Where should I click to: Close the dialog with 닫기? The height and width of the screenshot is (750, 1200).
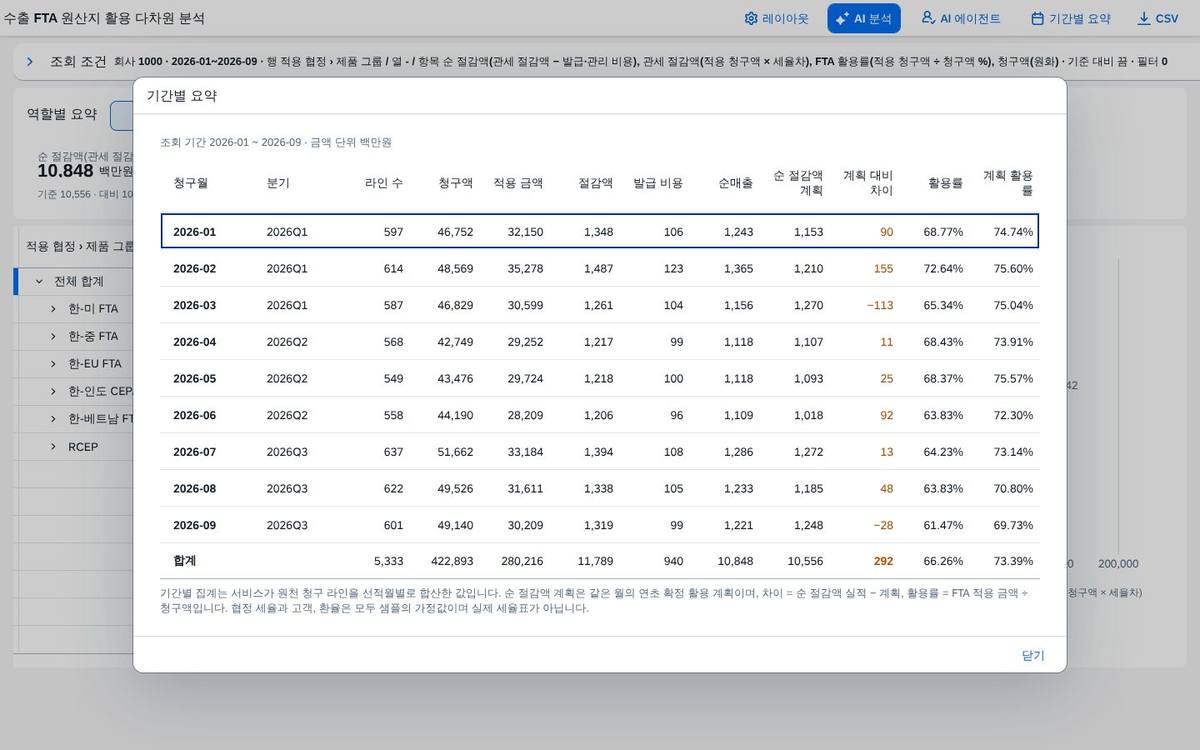click(x=1033, y=655)
